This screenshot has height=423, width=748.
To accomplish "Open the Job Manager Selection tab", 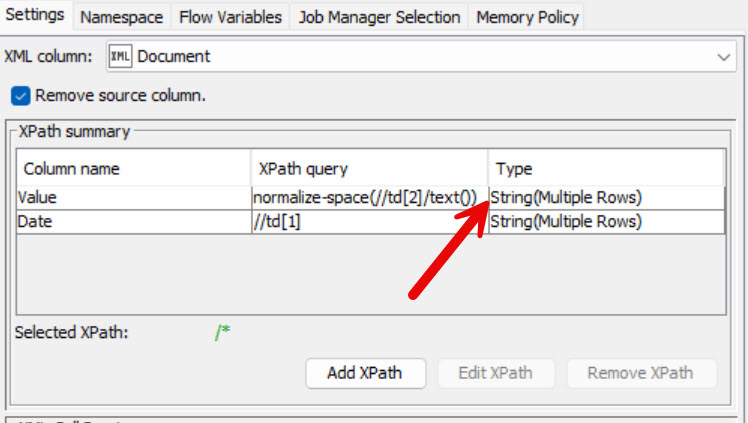I will [x=379, y=17].
